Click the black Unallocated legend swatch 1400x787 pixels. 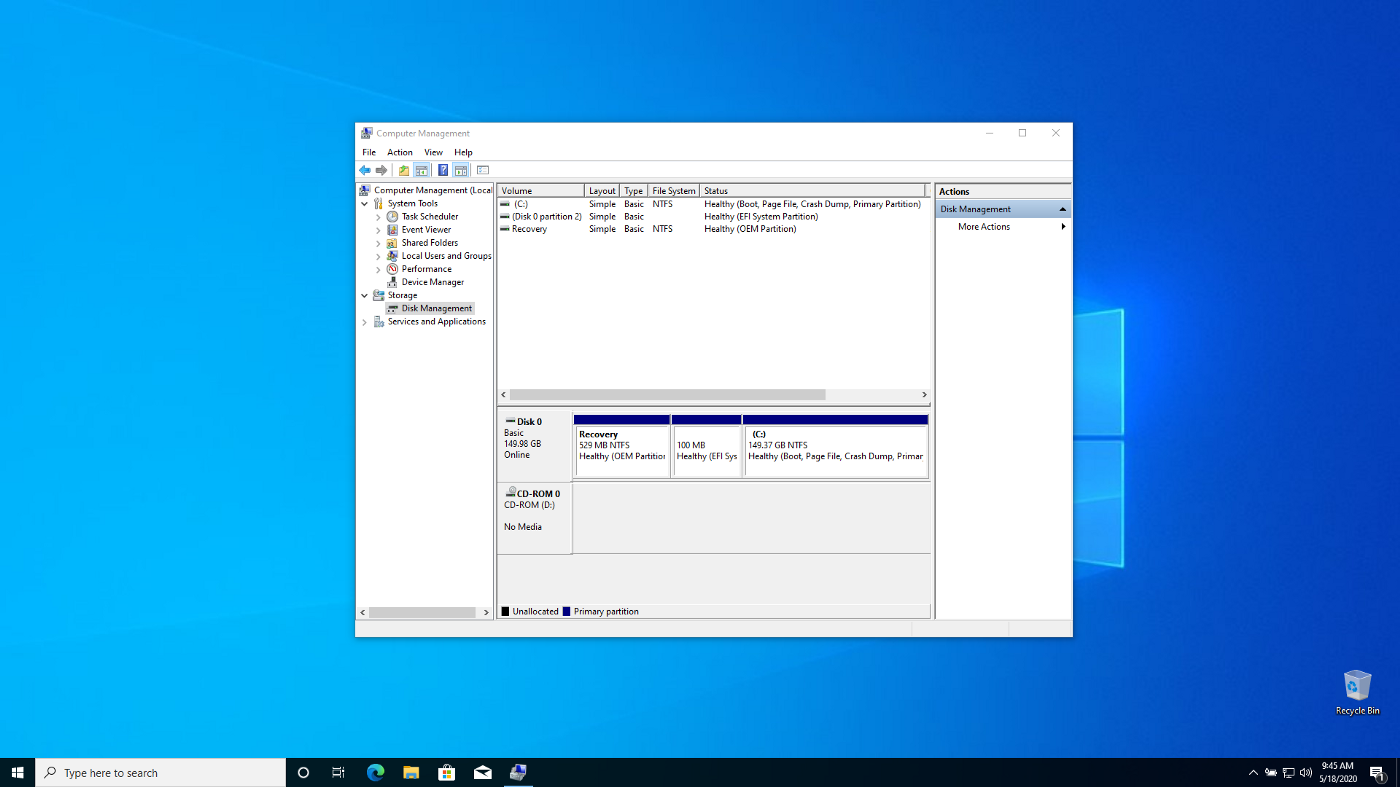coord(506,611)
